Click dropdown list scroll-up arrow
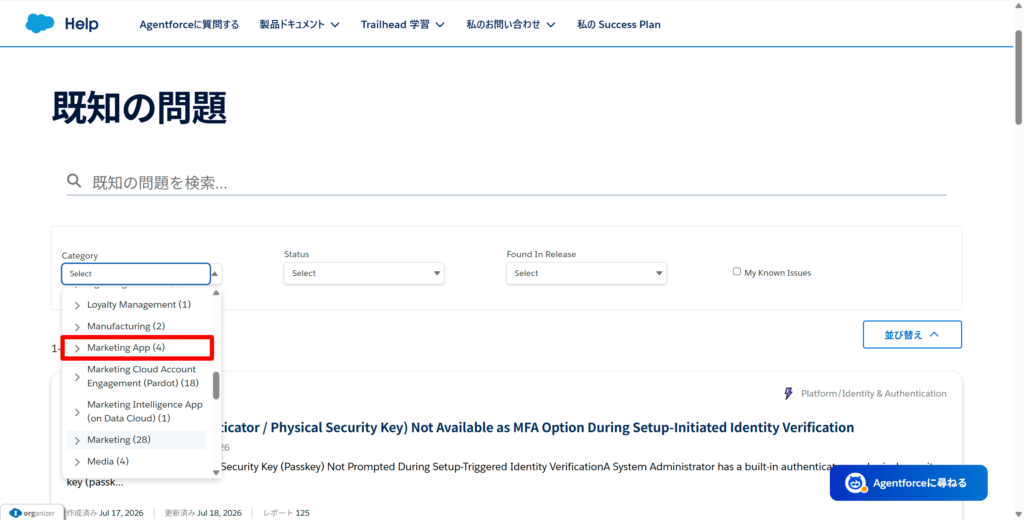The height and width of the screenshot is (520, 1024). pos(216,293)
